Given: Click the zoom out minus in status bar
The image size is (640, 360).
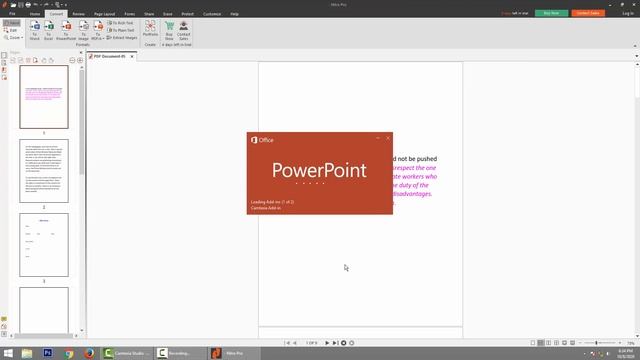Looking at the screenshot, I should [580, 343].
